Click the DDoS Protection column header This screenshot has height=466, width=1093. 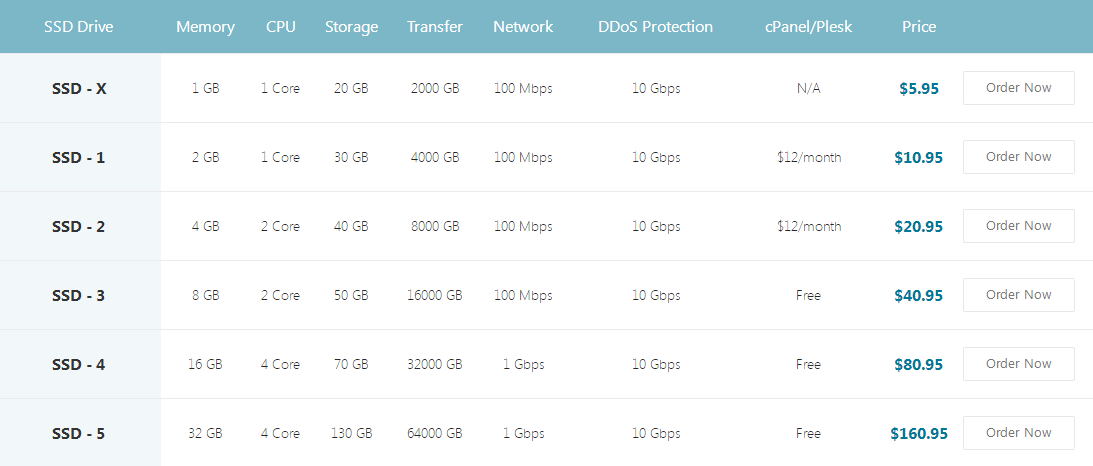click(x=656, y=27)
